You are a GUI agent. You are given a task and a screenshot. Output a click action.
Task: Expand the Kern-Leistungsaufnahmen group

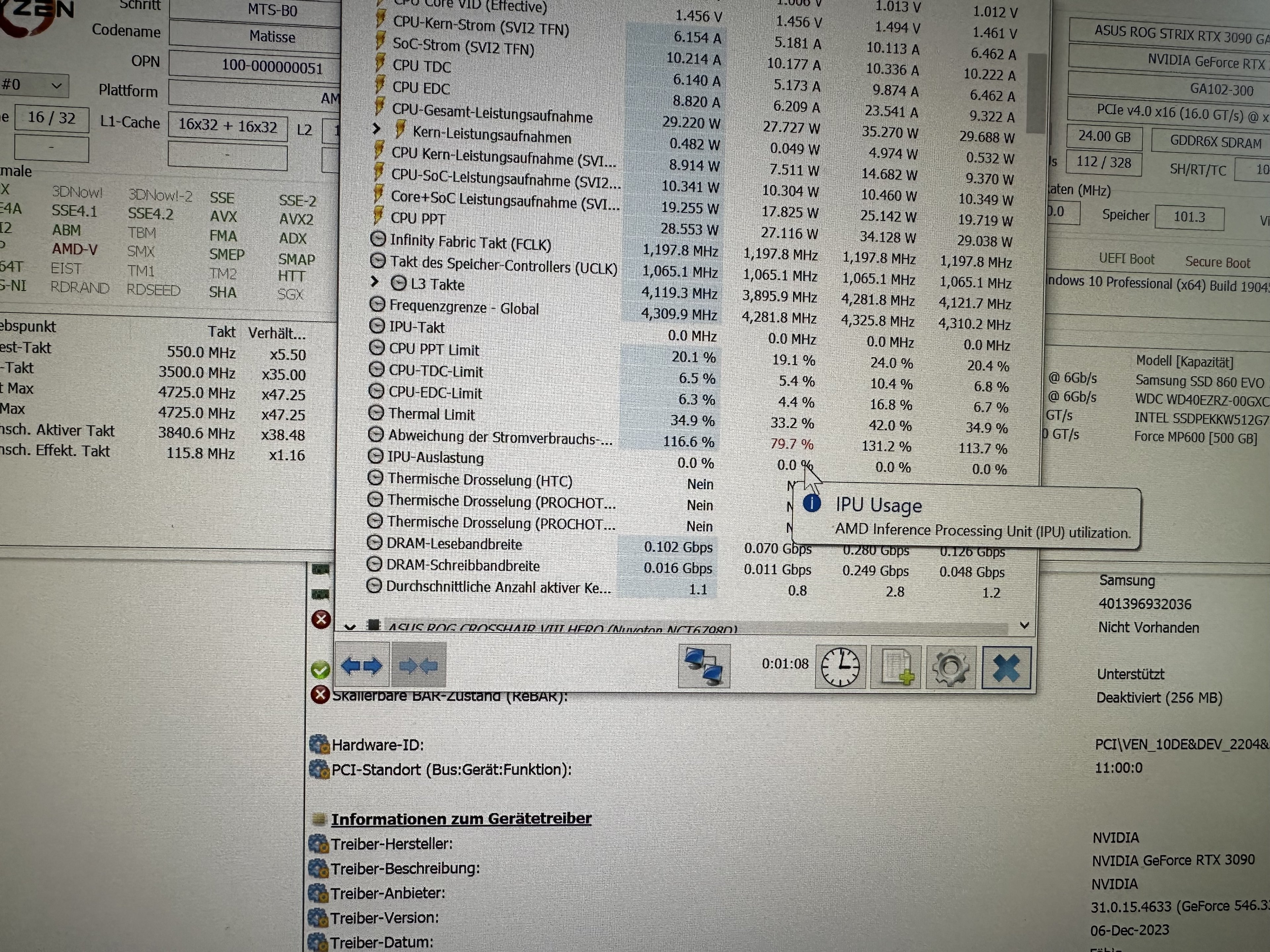(377, 129)
